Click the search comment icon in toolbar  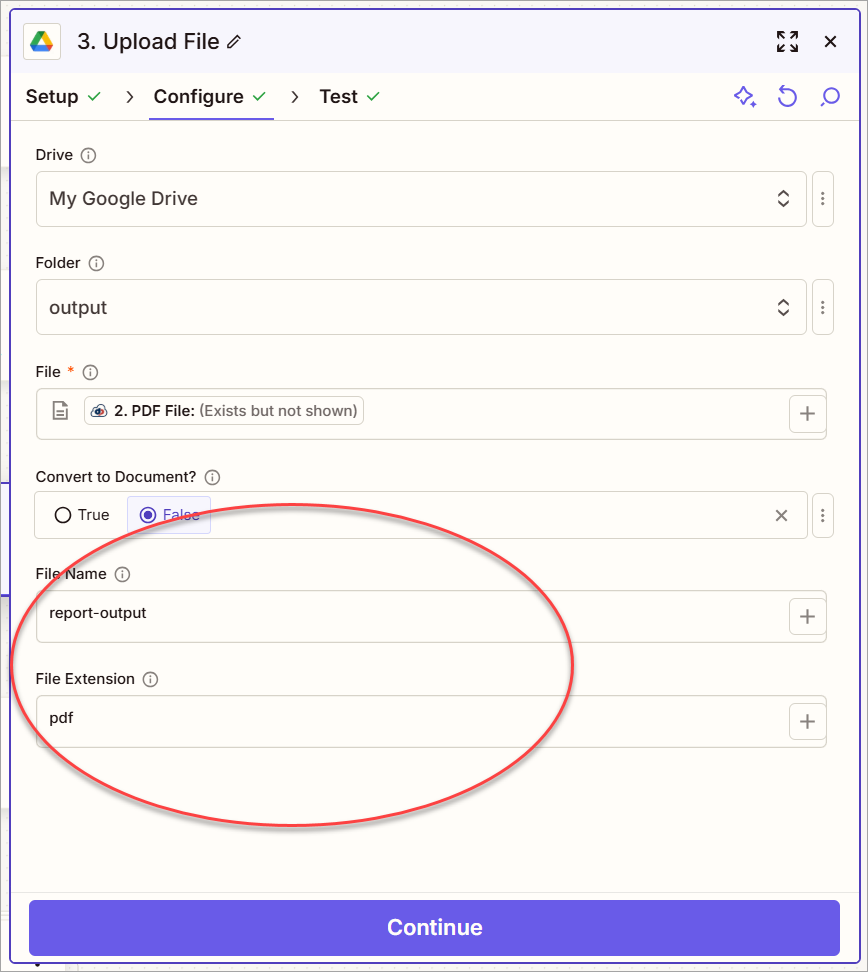click(x=830, y=97)
